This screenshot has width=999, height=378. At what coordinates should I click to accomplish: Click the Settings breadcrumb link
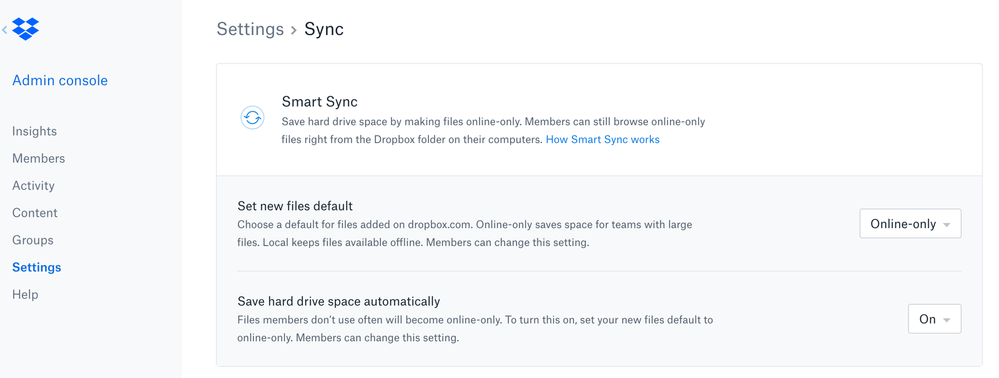(x=250, y=29)
